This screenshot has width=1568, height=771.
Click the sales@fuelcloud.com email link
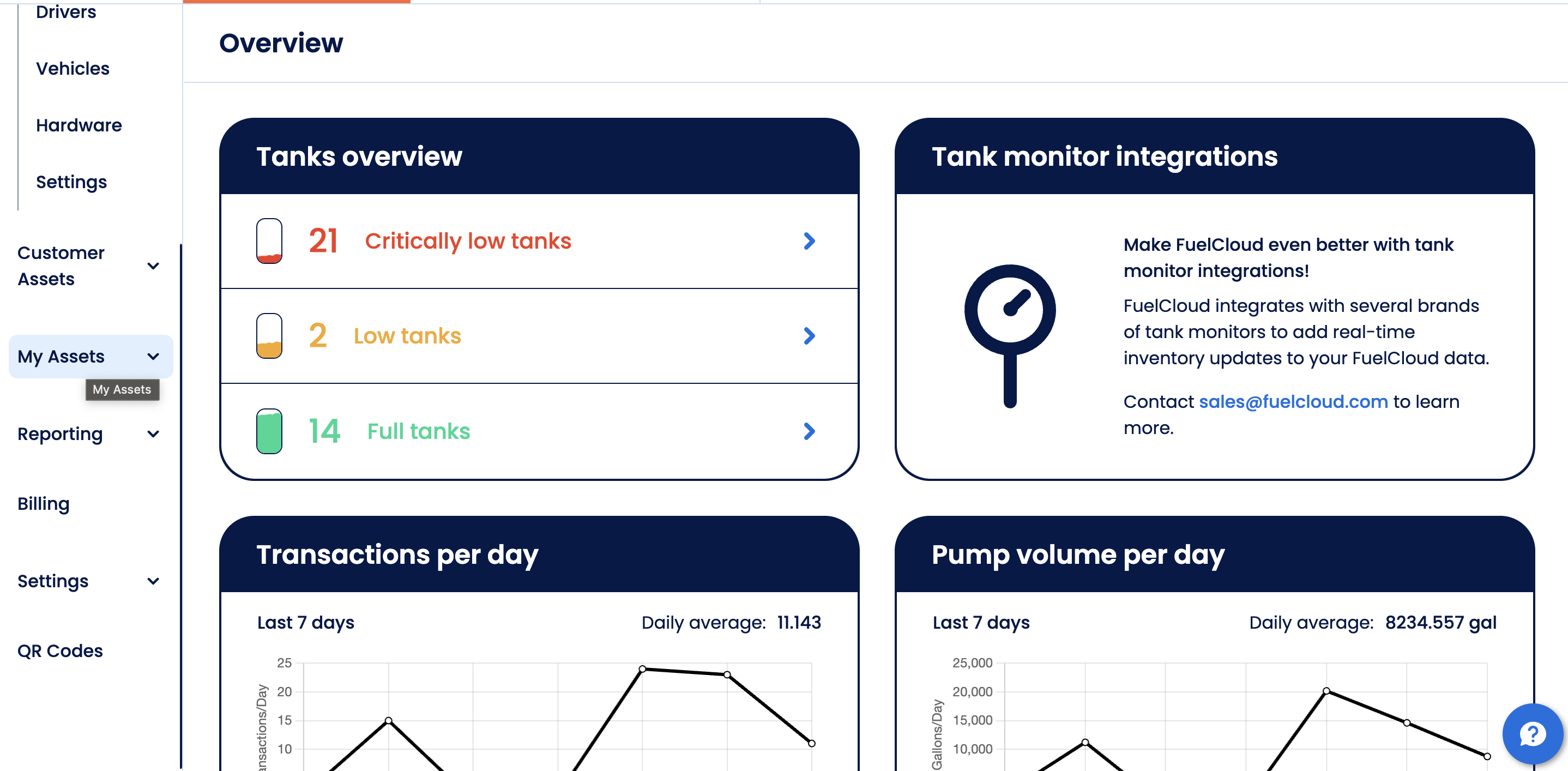[1293, 402]
